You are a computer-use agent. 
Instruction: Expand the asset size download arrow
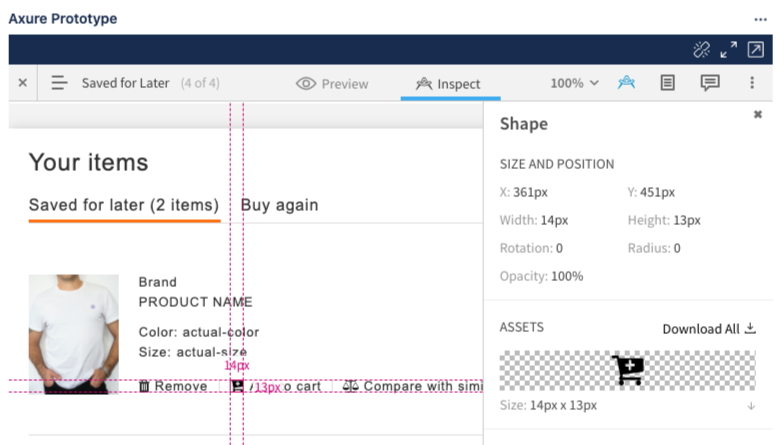[x=751, y=406]
